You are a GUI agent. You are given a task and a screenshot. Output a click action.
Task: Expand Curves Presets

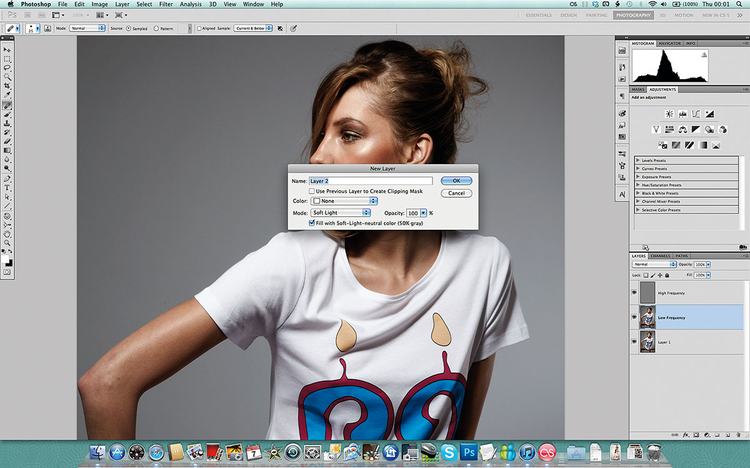pyautogui.click(x=638, y=168)
